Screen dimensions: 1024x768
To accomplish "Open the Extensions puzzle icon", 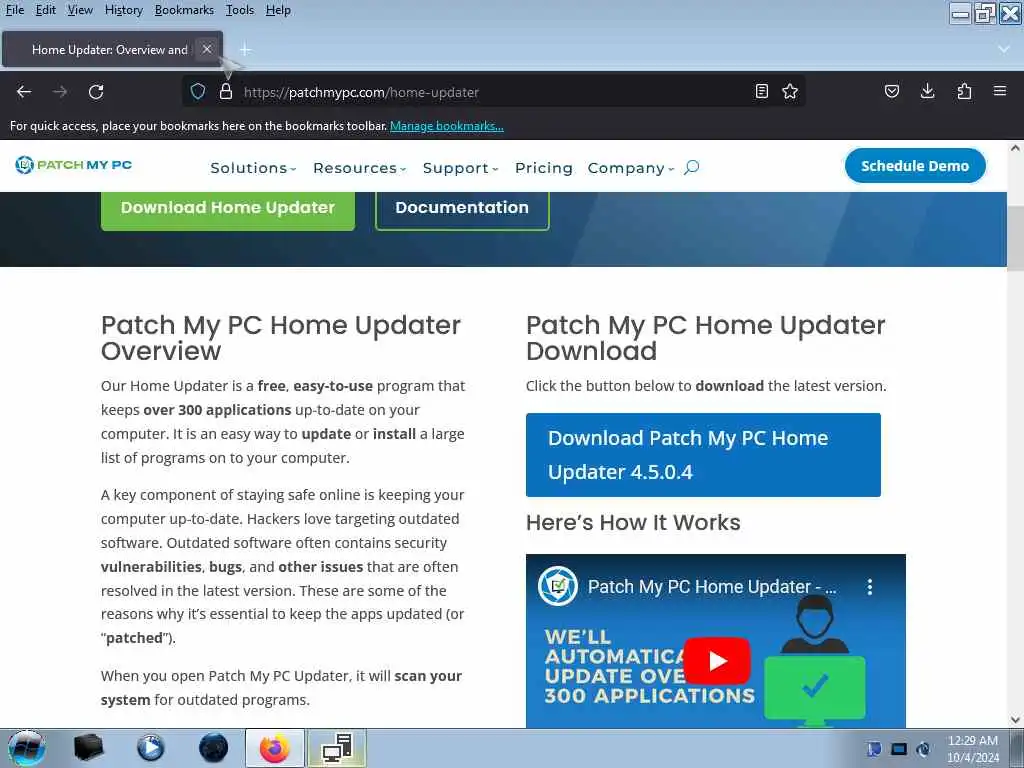I will point(964,91).
